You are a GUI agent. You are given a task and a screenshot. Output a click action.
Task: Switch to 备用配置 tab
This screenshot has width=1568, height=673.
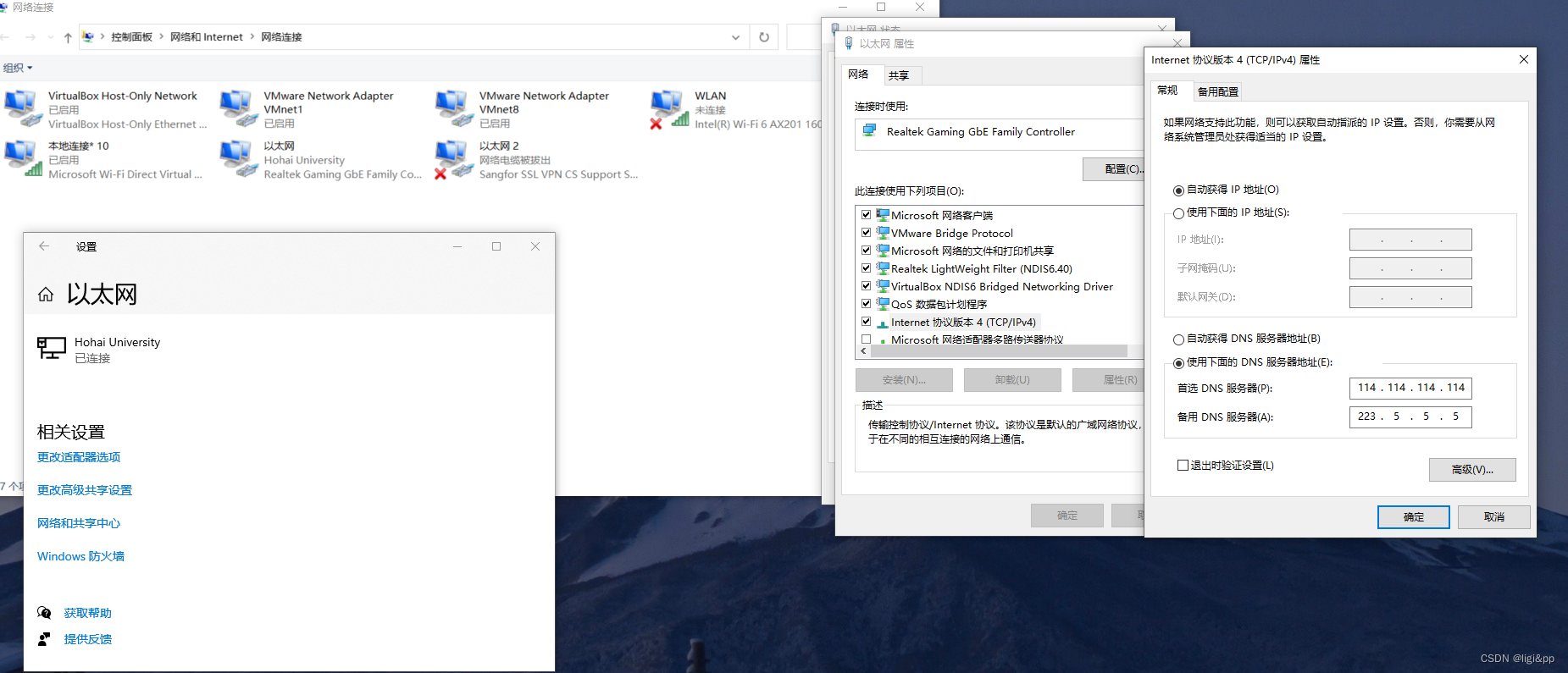click(1218, 91)
